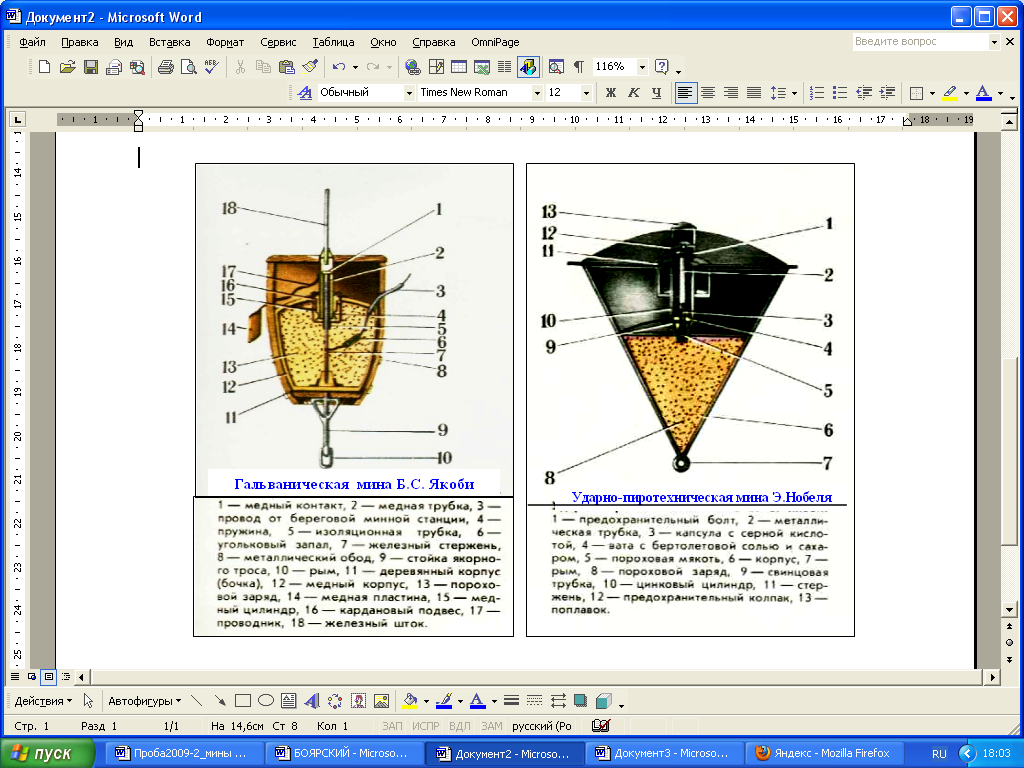
Task: Open the zoom percentage dropdown
Action: pyautogui.click(x=642, y=67)
